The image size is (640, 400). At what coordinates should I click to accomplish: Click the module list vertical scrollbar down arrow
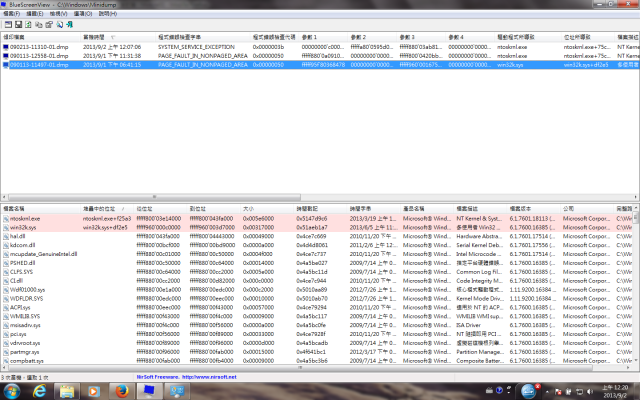click(x=636, y=360)
